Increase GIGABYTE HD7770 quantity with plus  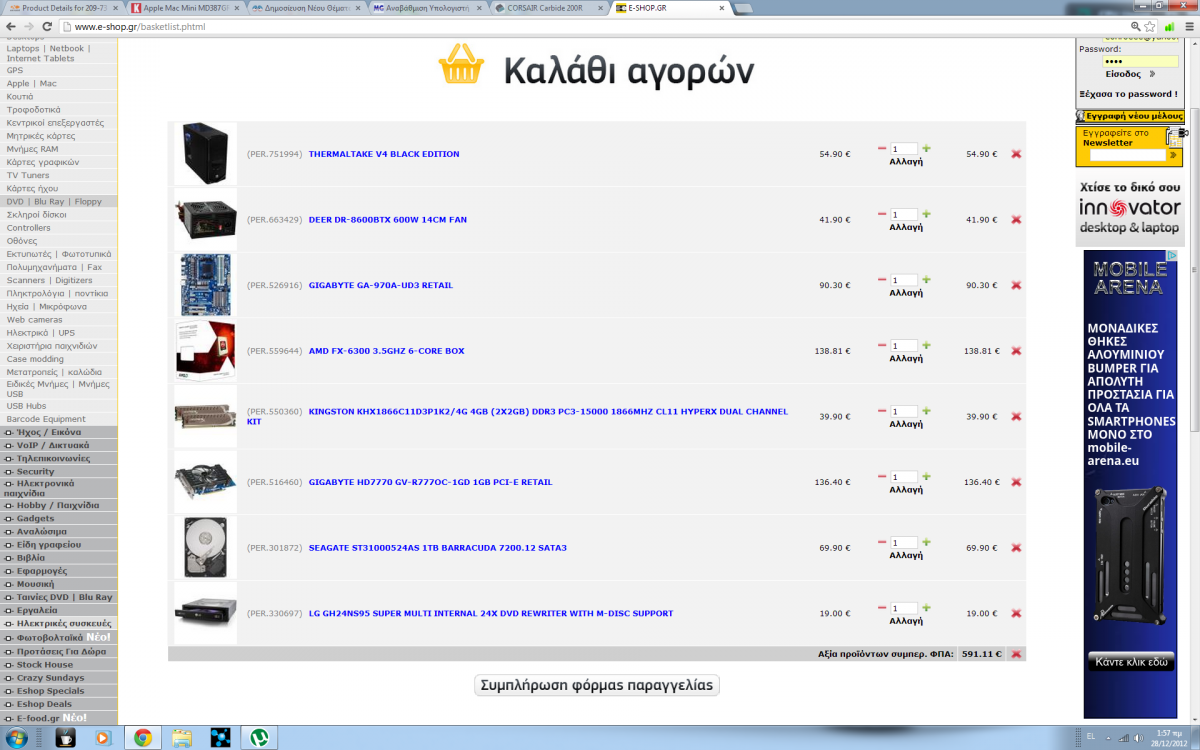pyautogui.click(x=926, y=476)
